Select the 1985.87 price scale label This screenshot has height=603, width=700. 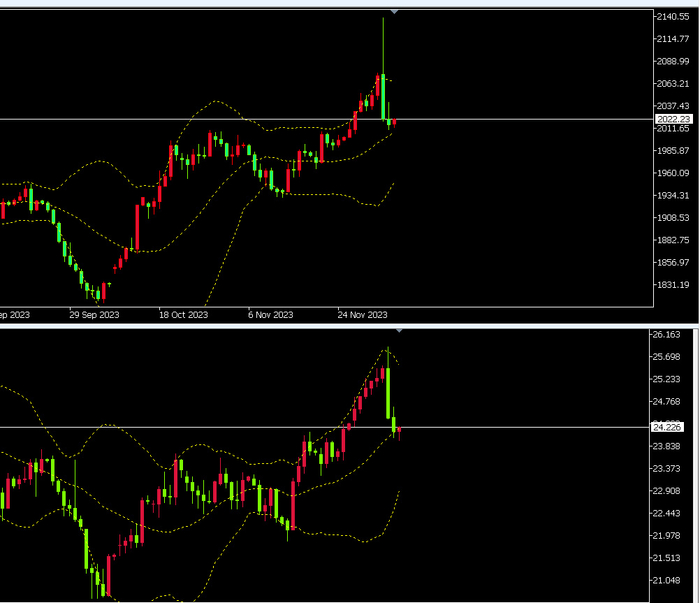[673, 150]
